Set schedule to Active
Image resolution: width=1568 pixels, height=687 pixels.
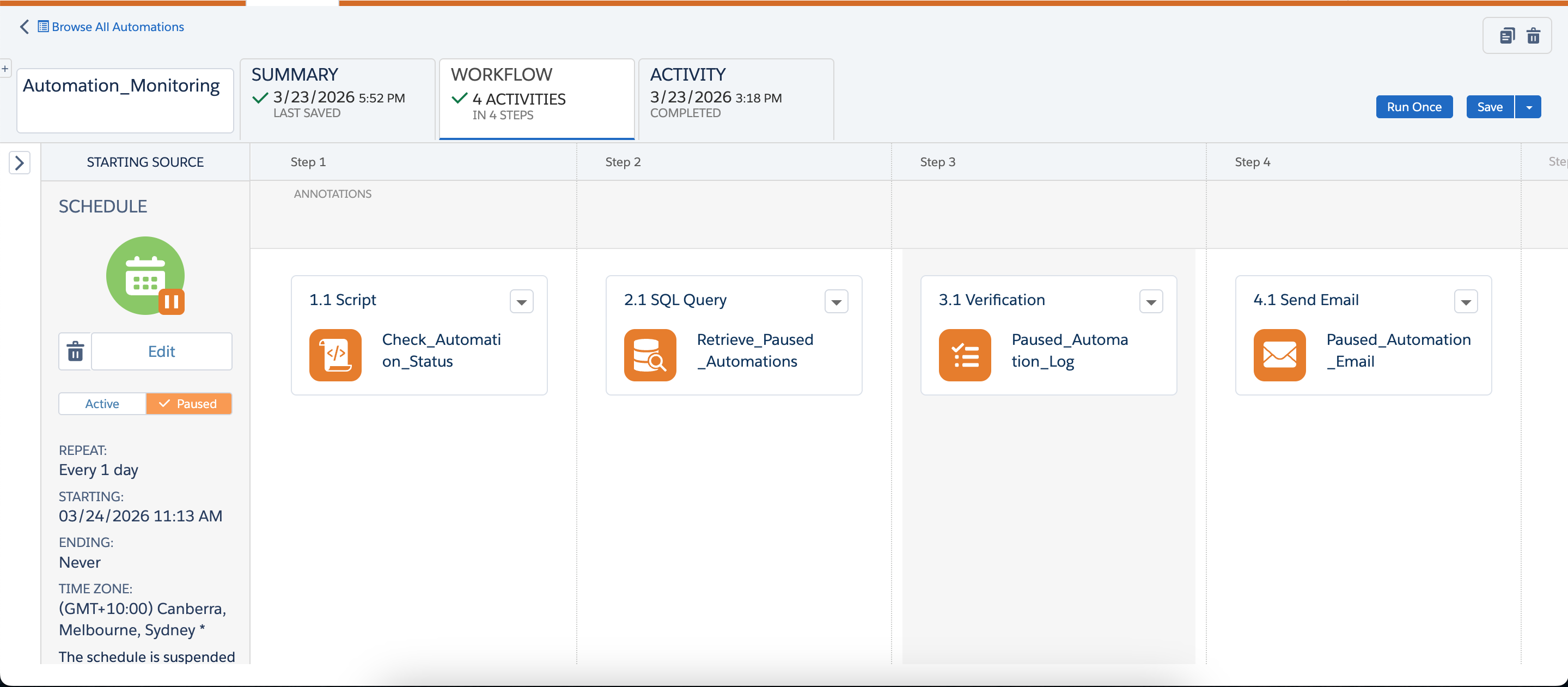coord(102,404)
